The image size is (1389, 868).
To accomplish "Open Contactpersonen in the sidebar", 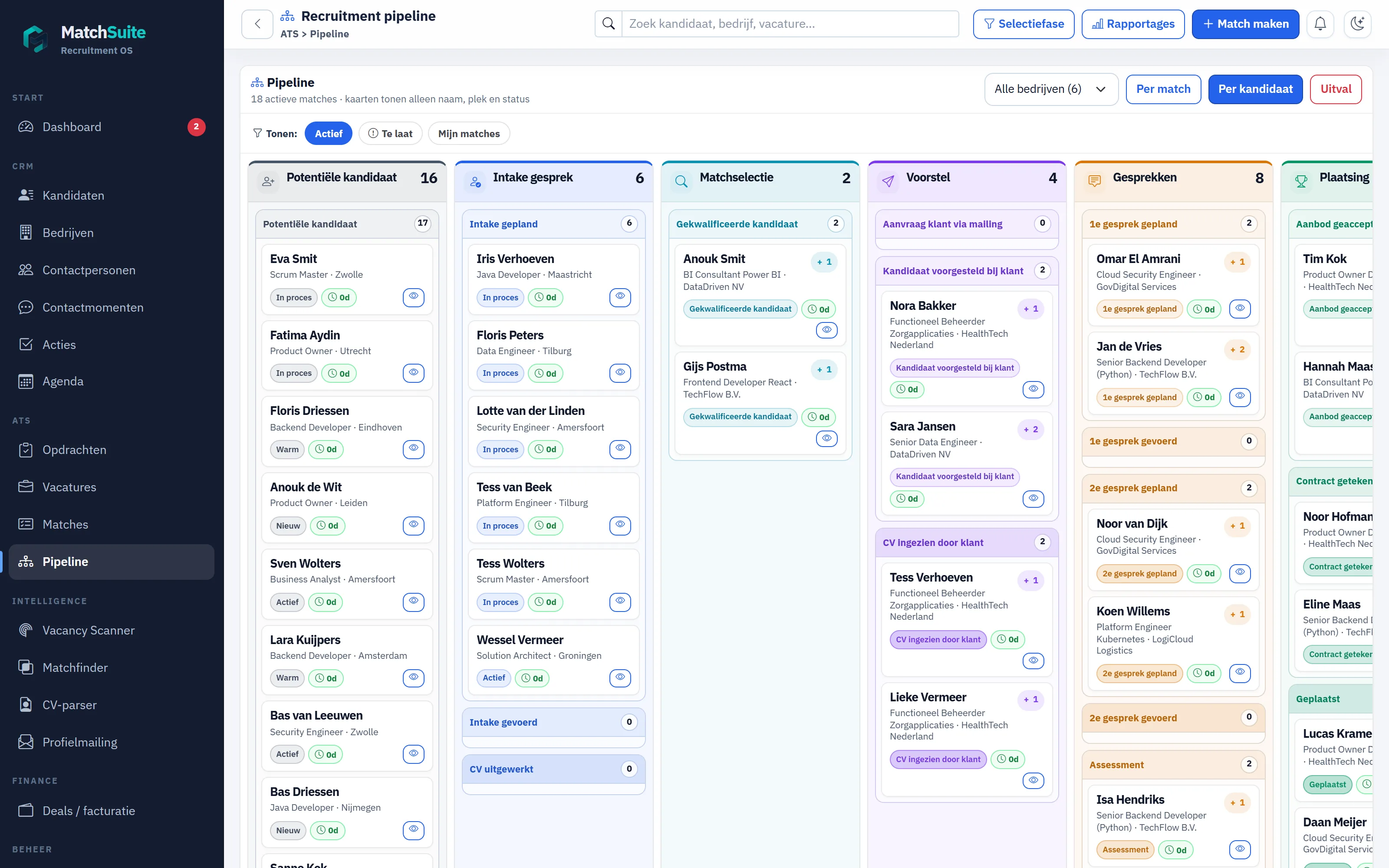I will coord(112,270).
